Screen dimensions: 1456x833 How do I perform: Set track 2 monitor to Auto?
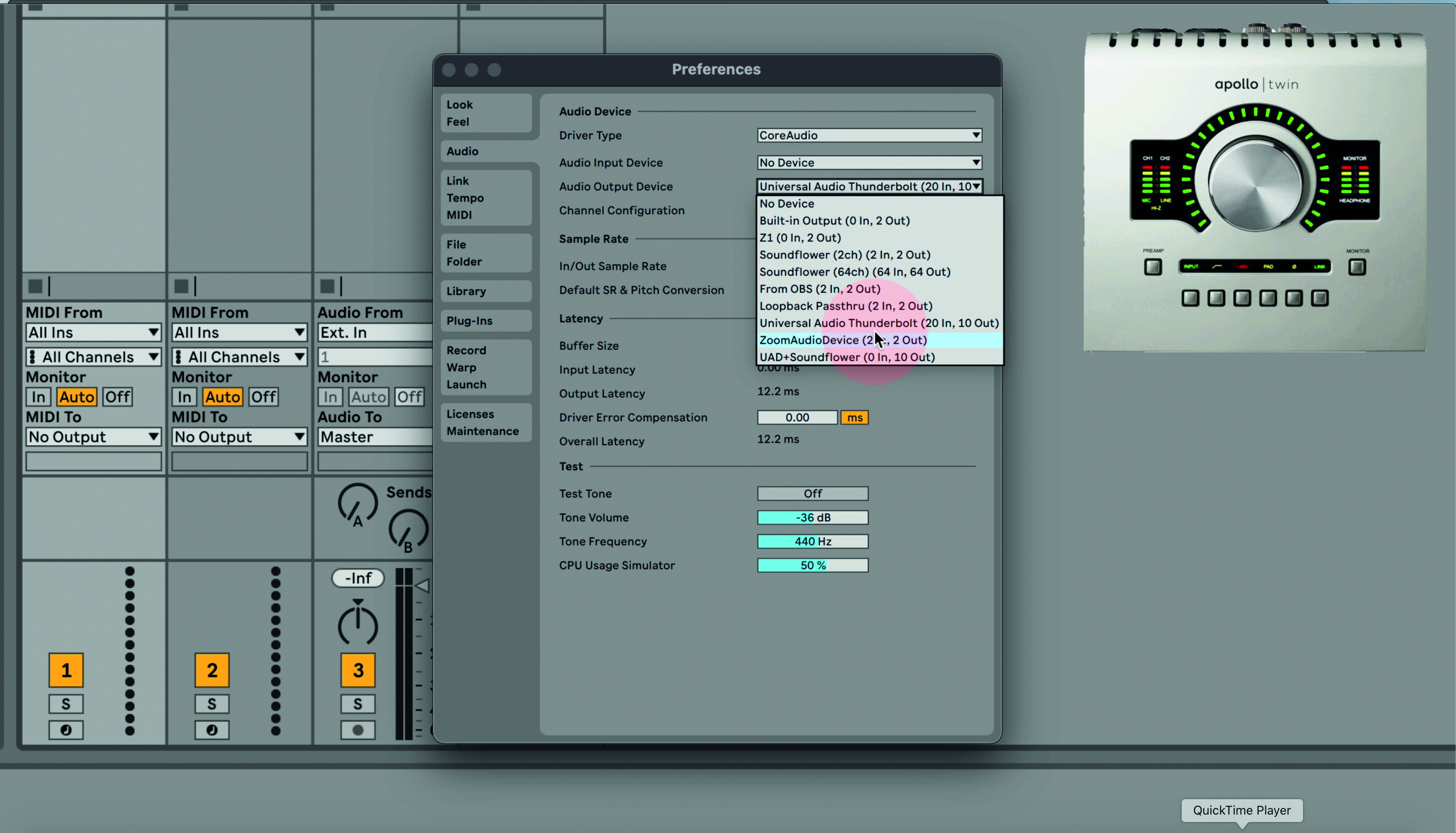point(223,397)
